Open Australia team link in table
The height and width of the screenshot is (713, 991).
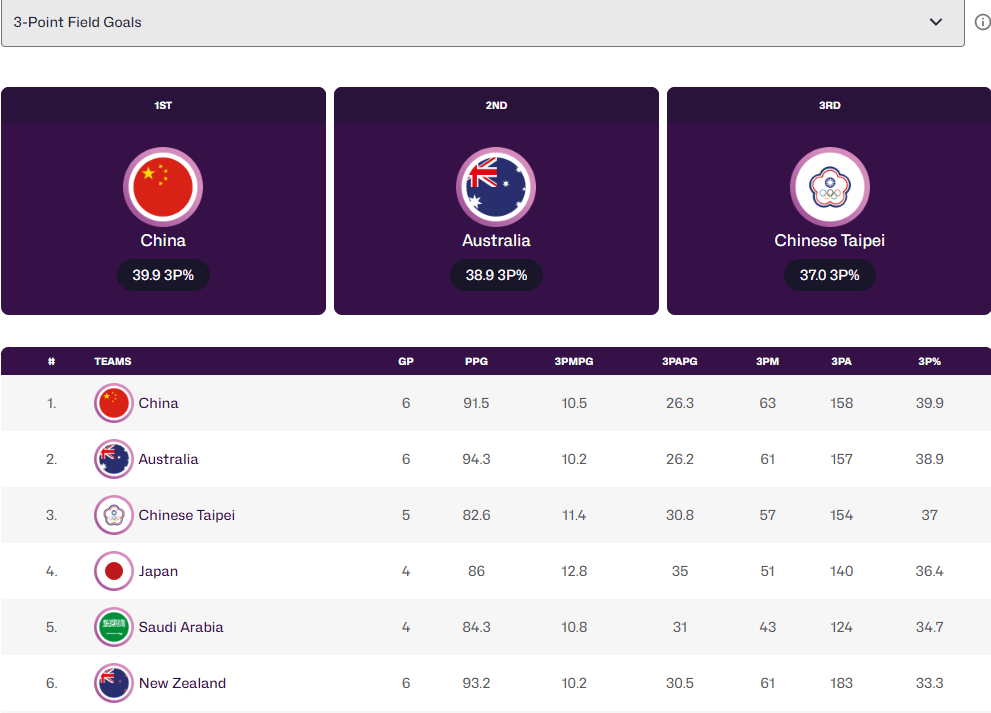point(168,460)
